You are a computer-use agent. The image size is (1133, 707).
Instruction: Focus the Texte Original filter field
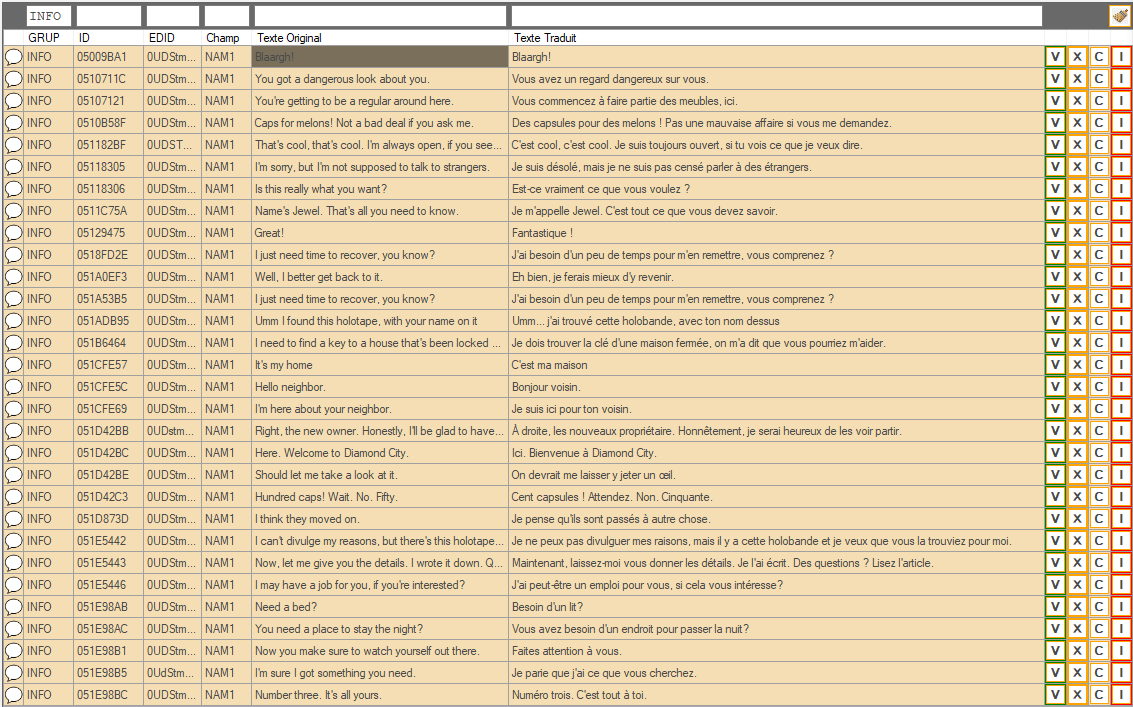pyautogui.click(x=380, y=16)
